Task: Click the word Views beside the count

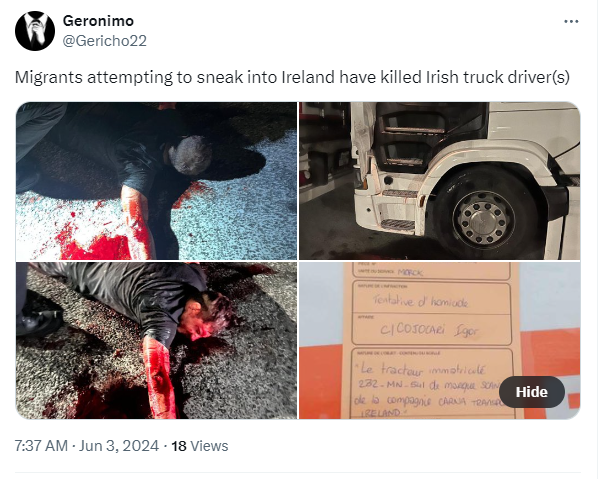Action: click(x=209, y=446)
